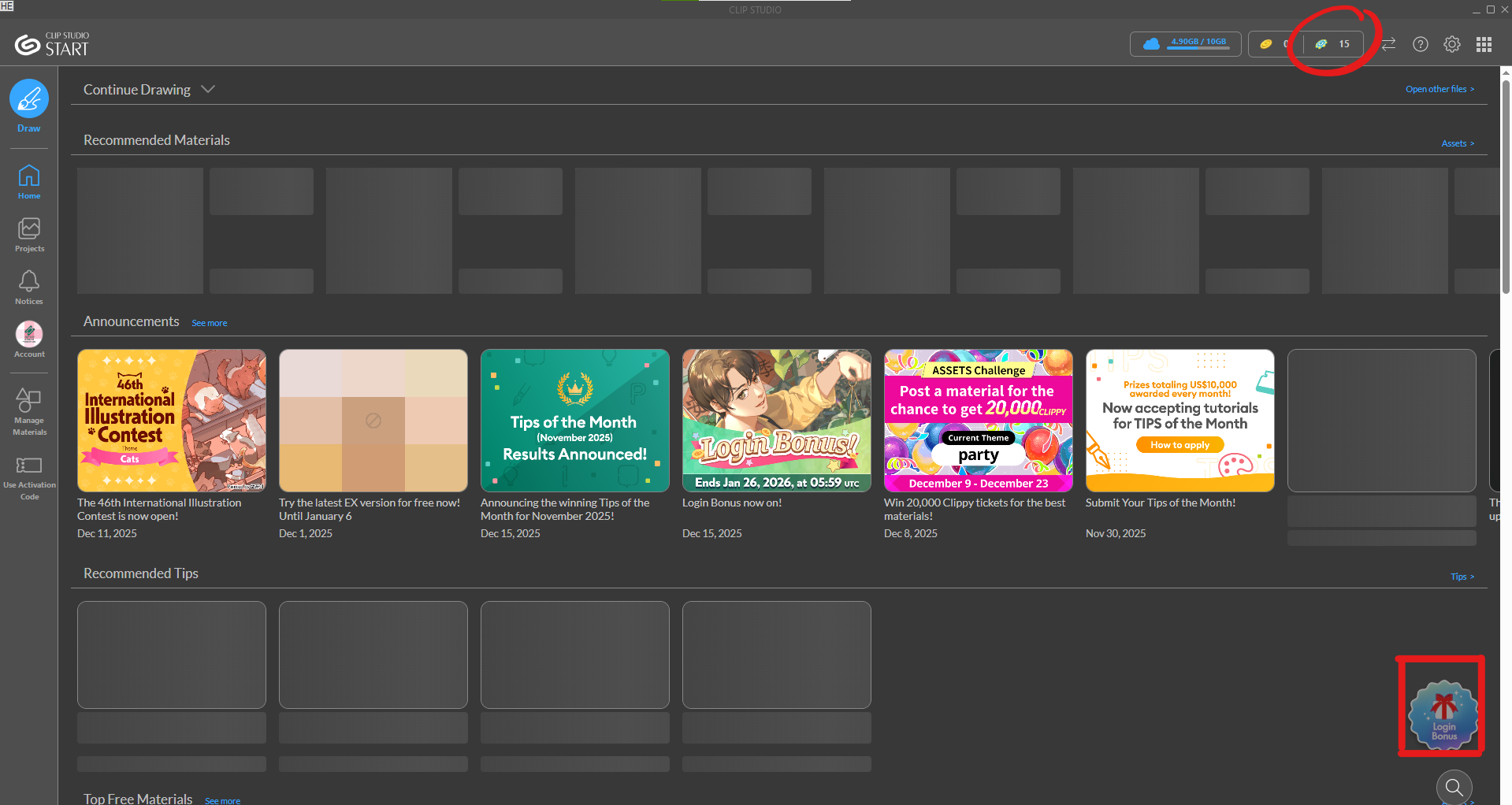Open the Tips of the Month results thumbnail
The image size is (1512, 805).
point(575,421)
